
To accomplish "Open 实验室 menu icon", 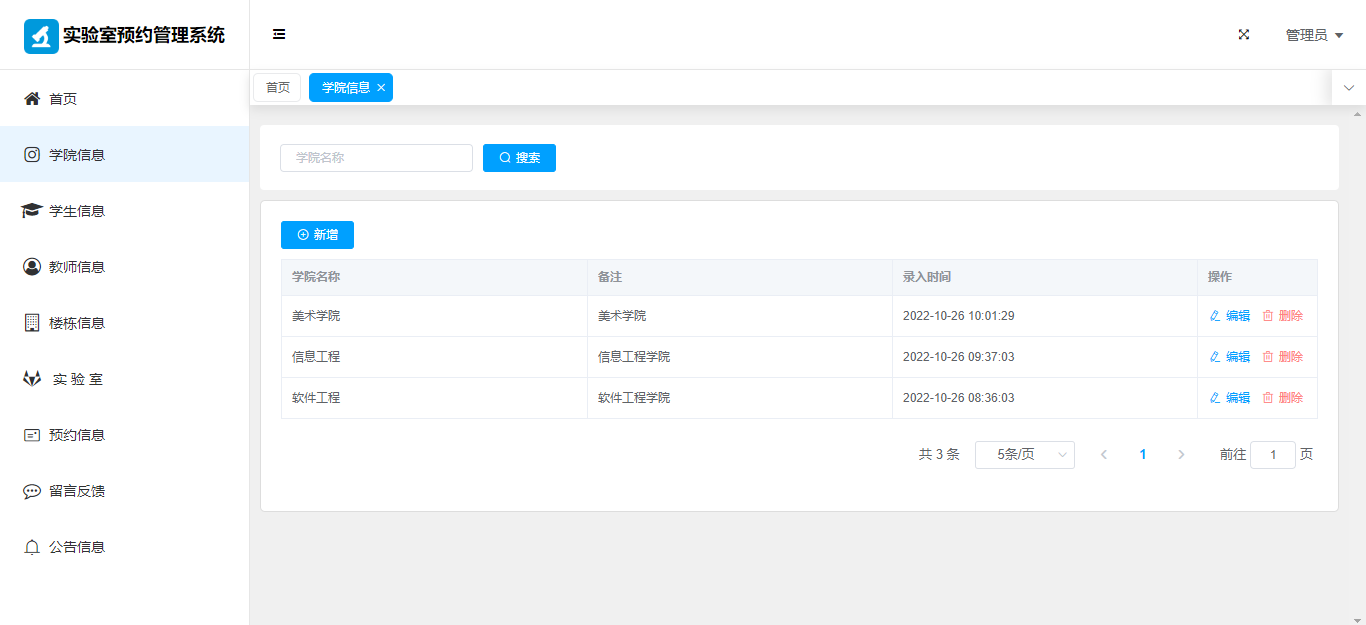I will pos(32,379).
